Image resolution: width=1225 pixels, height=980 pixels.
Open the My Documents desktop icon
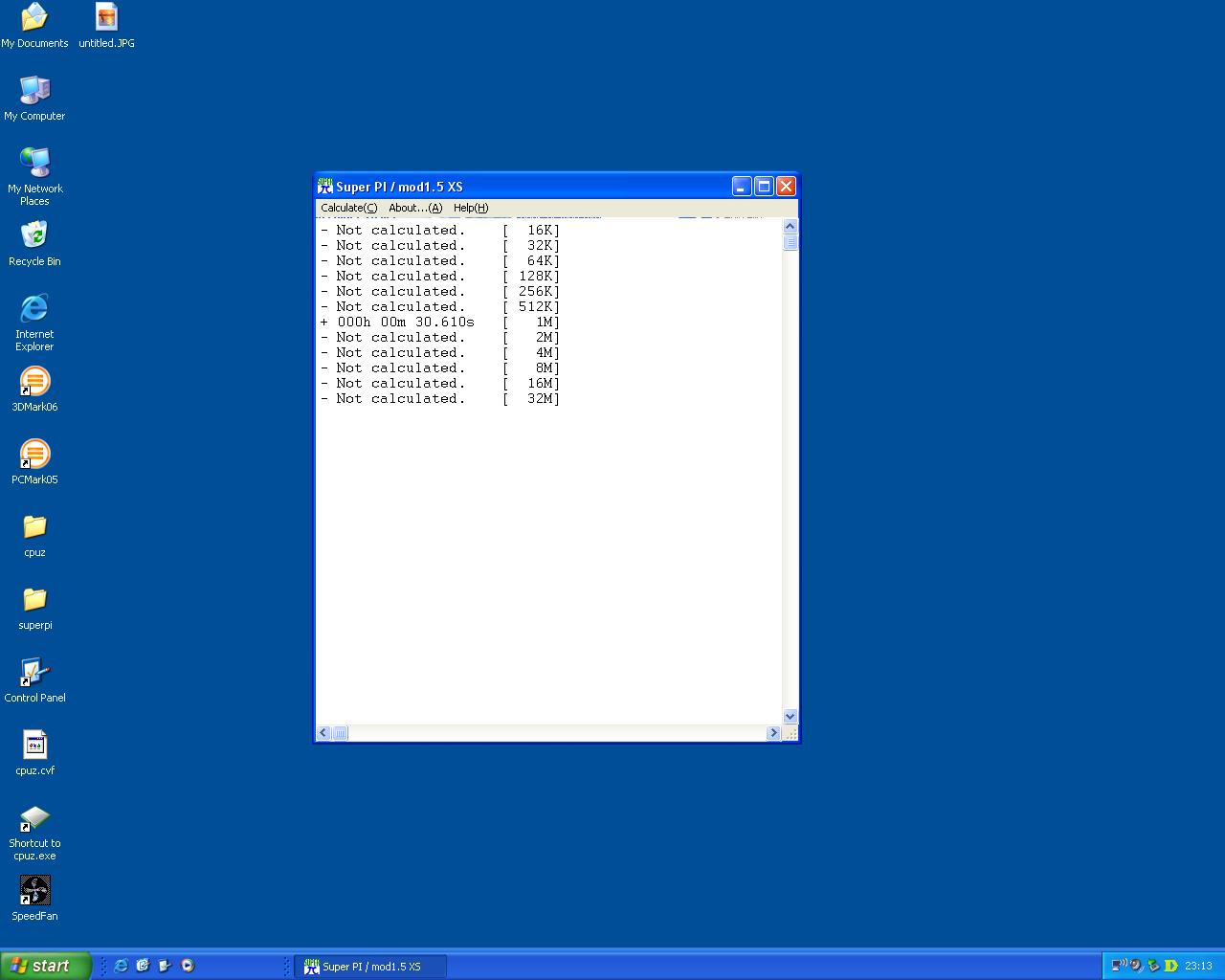tap(34, 26)
